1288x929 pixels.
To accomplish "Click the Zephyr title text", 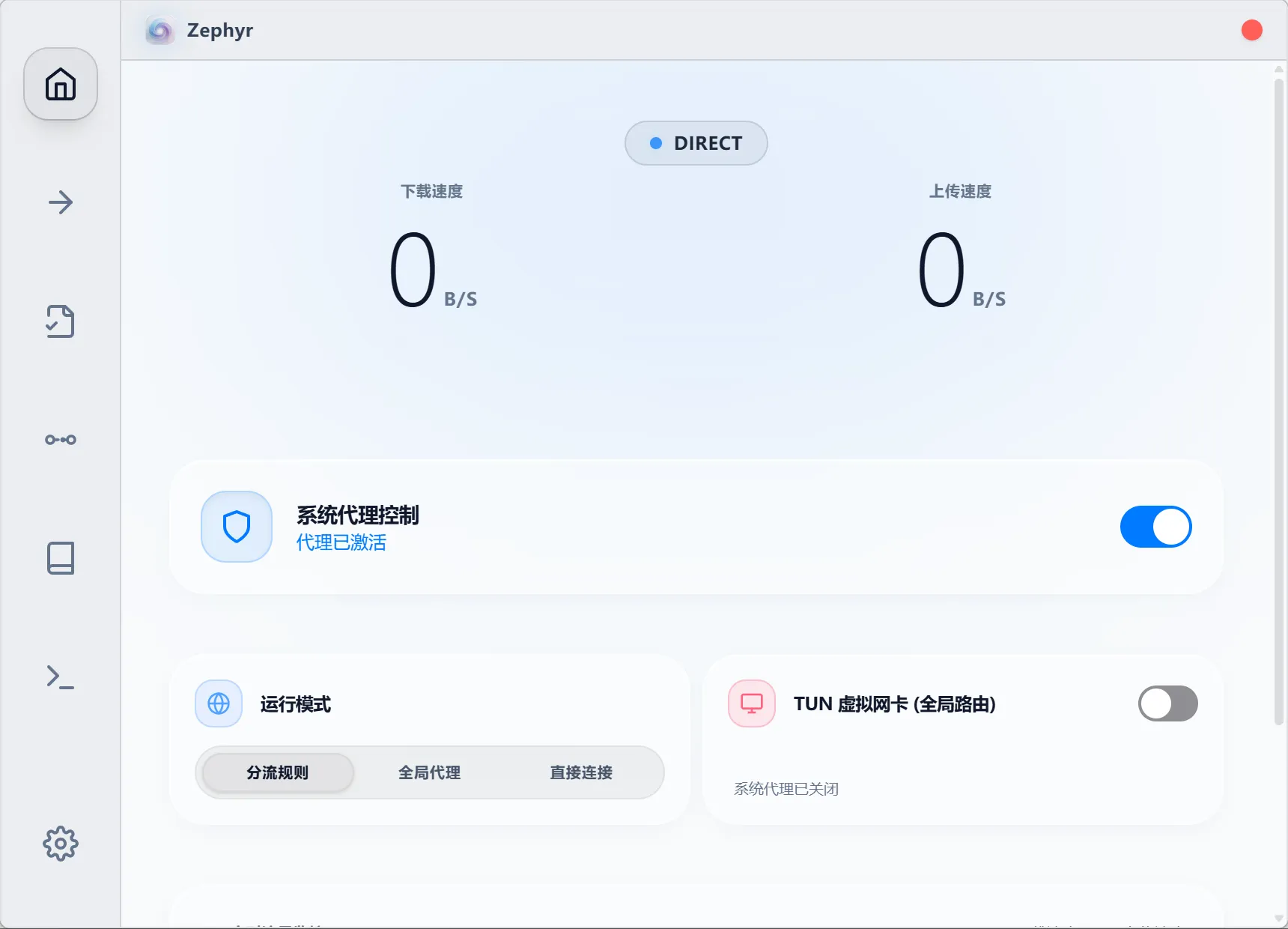I will [x=220, y=31].
